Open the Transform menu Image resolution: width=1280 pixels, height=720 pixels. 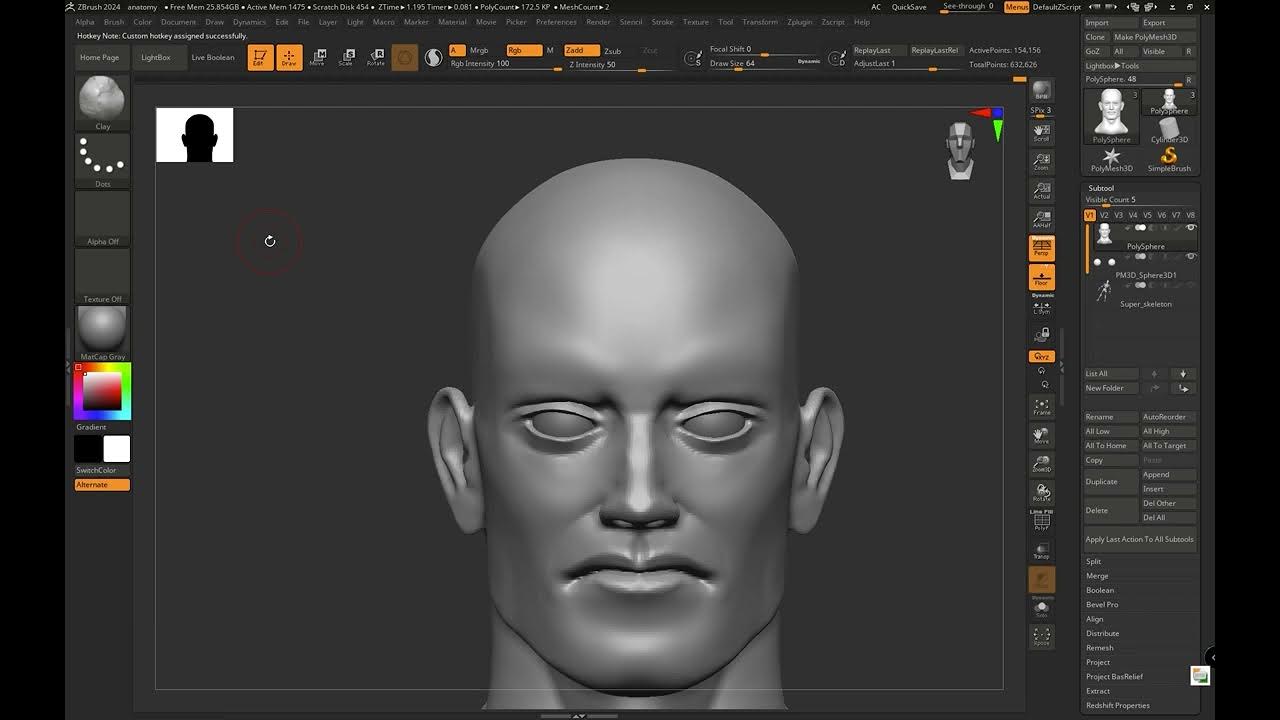[760, 22]
